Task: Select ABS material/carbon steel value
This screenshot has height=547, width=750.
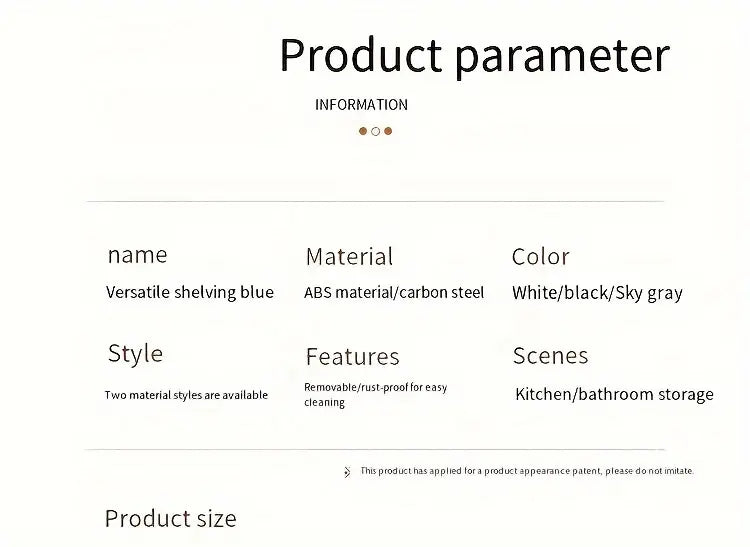Action: pos(394,293)
